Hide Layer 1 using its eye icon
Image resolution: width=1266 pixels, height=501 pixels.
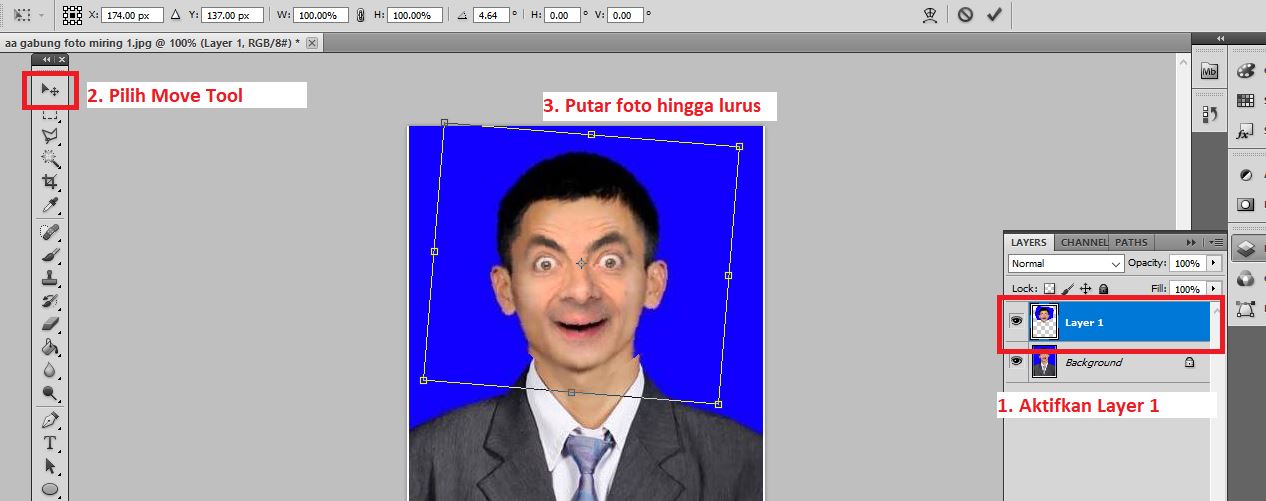(x=1016, y=322)
